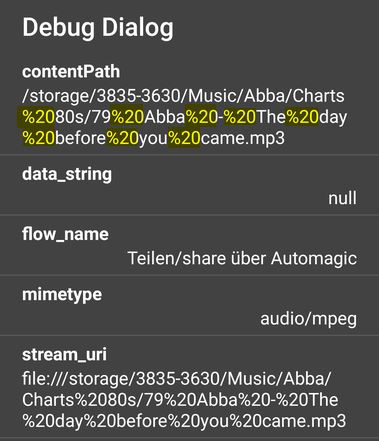This screenshot has width=379, height=441.
Task: Select the mimetype label
Action: [62, 295]
